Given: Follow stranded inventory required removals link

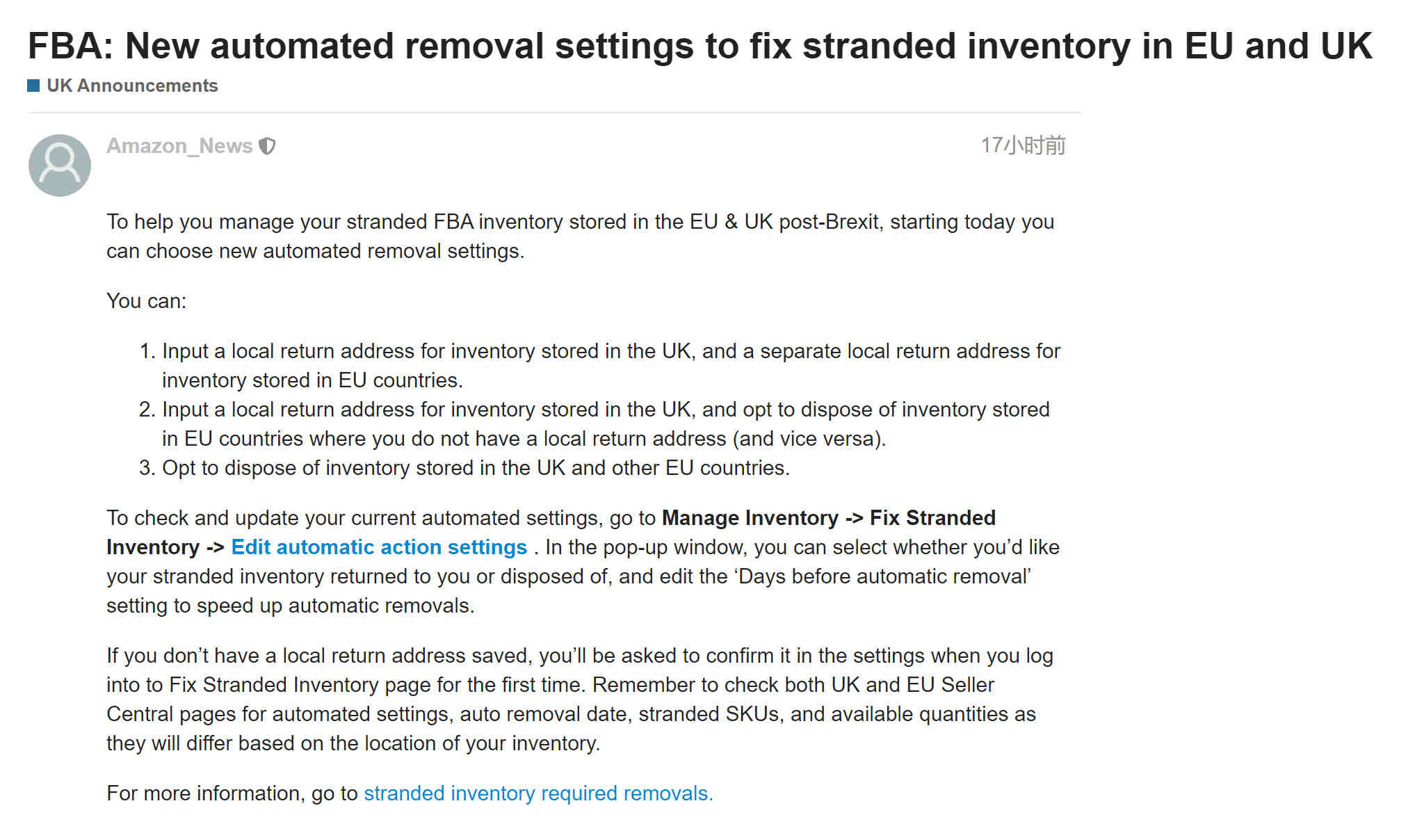Looking at the screenshot, I should tap(539, 793).
